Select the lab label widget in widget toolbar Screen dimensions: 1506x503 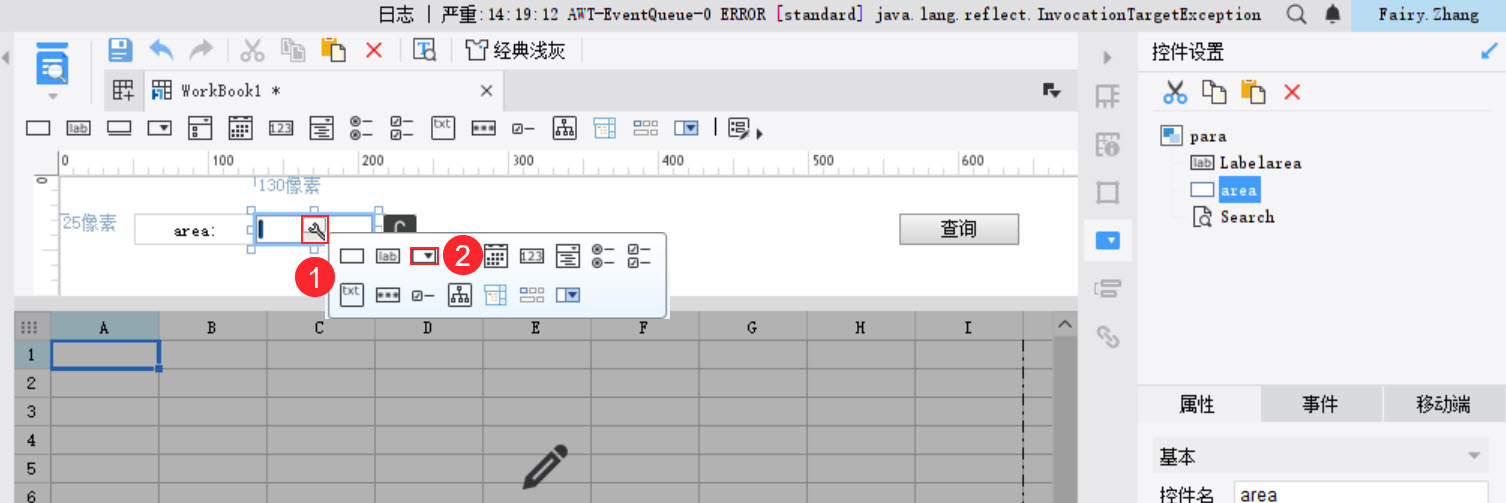79,128
